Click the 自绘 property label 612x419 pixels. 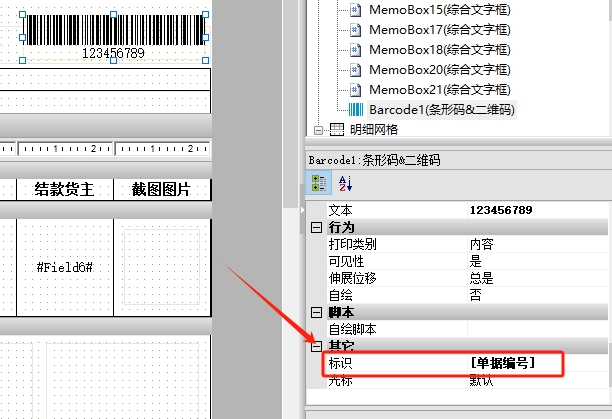pyautogui.click(x=340, y=295)
